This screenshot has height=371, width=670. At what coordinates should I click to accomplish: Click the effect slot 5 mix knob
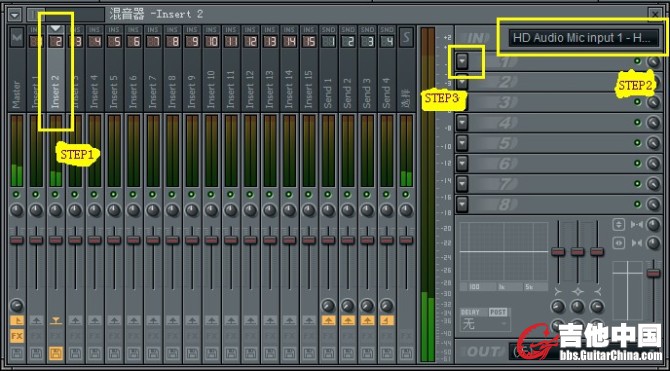[x=653, y=144]
